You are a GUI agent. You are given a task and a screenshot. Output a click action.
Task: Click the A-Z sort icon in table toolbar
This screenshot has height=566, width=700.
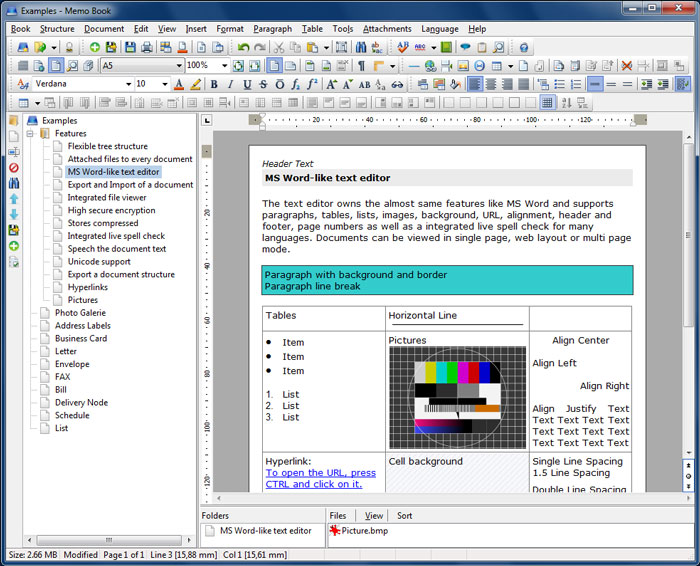[567, 103]
